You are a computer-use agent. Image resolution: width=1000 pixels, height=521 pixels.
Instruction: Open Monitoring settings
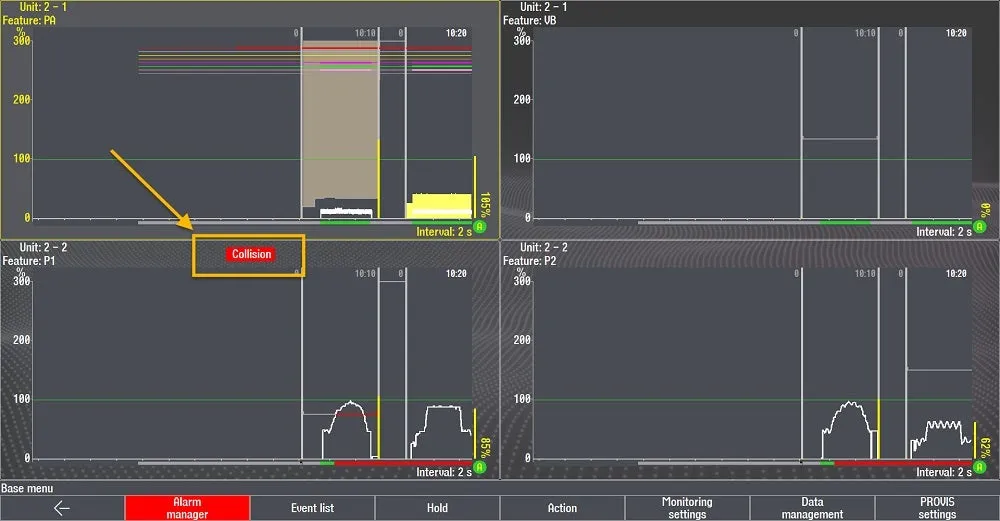[x=687, y=508]
